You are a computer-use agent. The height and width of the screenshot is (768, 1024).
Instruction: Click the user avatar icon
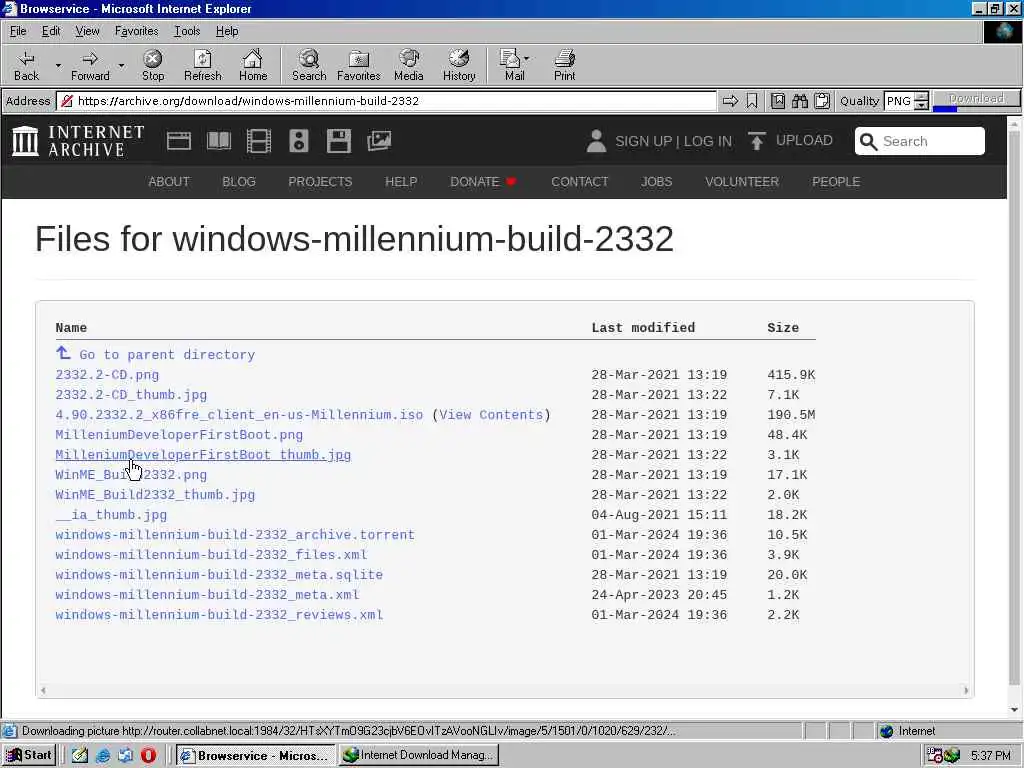pyautogui.click(x=596, y=141)
